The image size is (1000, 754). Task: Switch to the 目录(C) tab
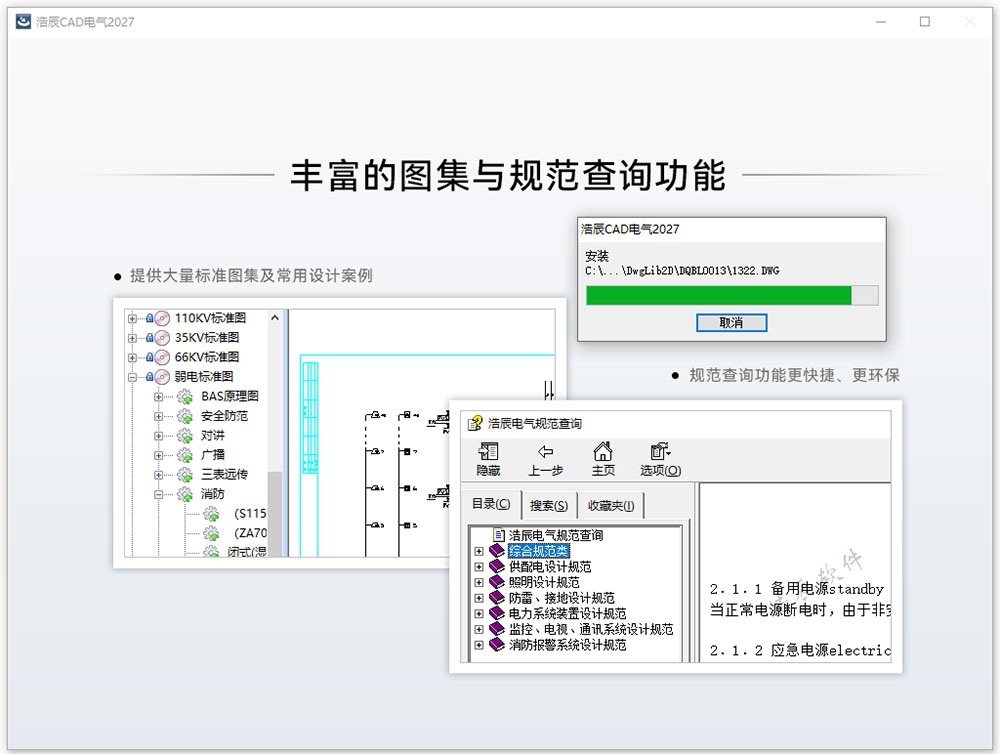[x=491, y=504]
